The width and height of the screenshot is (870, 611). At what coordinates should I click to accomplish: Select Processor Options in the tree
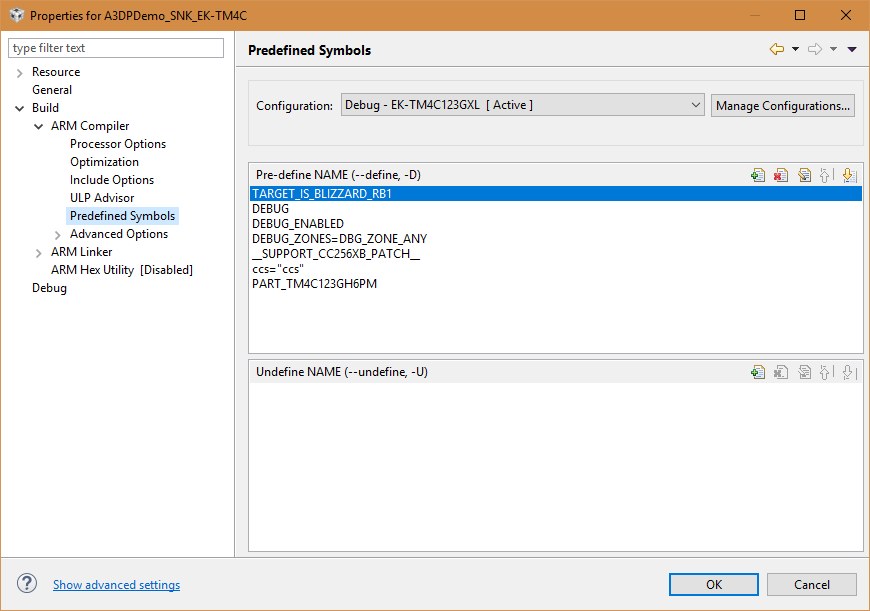point(118,144)
